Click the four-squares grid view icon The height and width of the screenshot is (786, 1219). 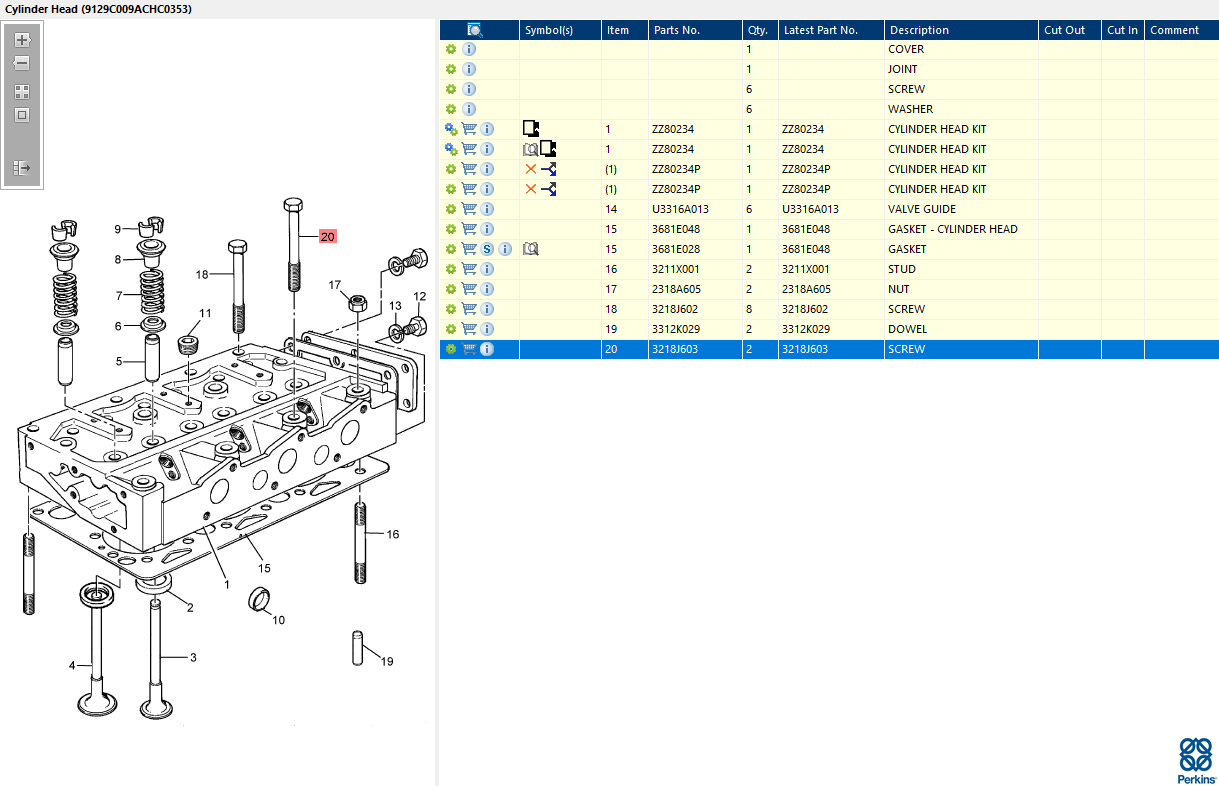coord(22,91)
